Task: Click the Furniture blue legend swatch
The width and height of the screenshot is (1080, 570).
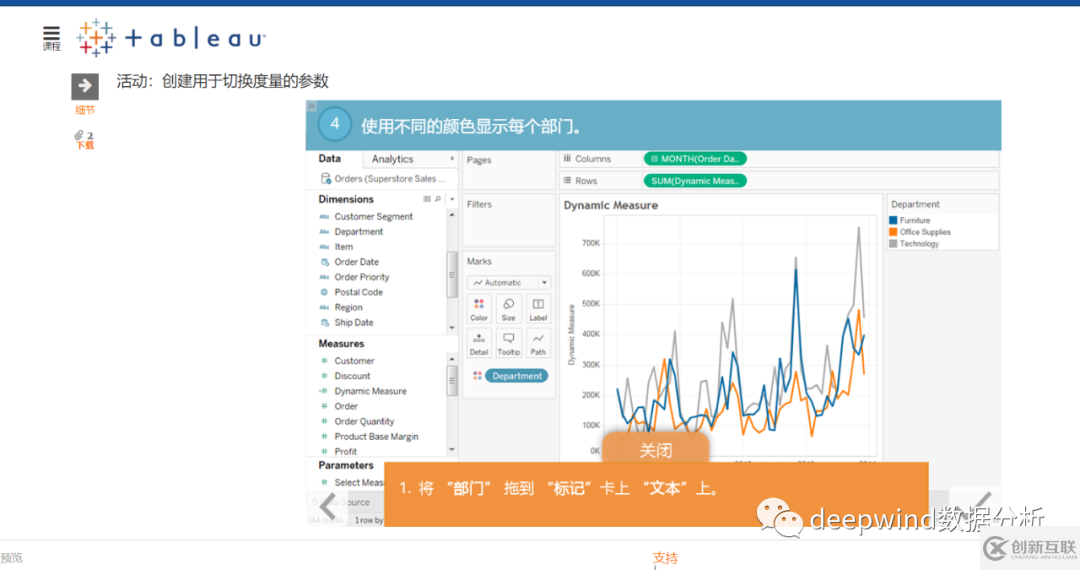Action: [893, 220]
